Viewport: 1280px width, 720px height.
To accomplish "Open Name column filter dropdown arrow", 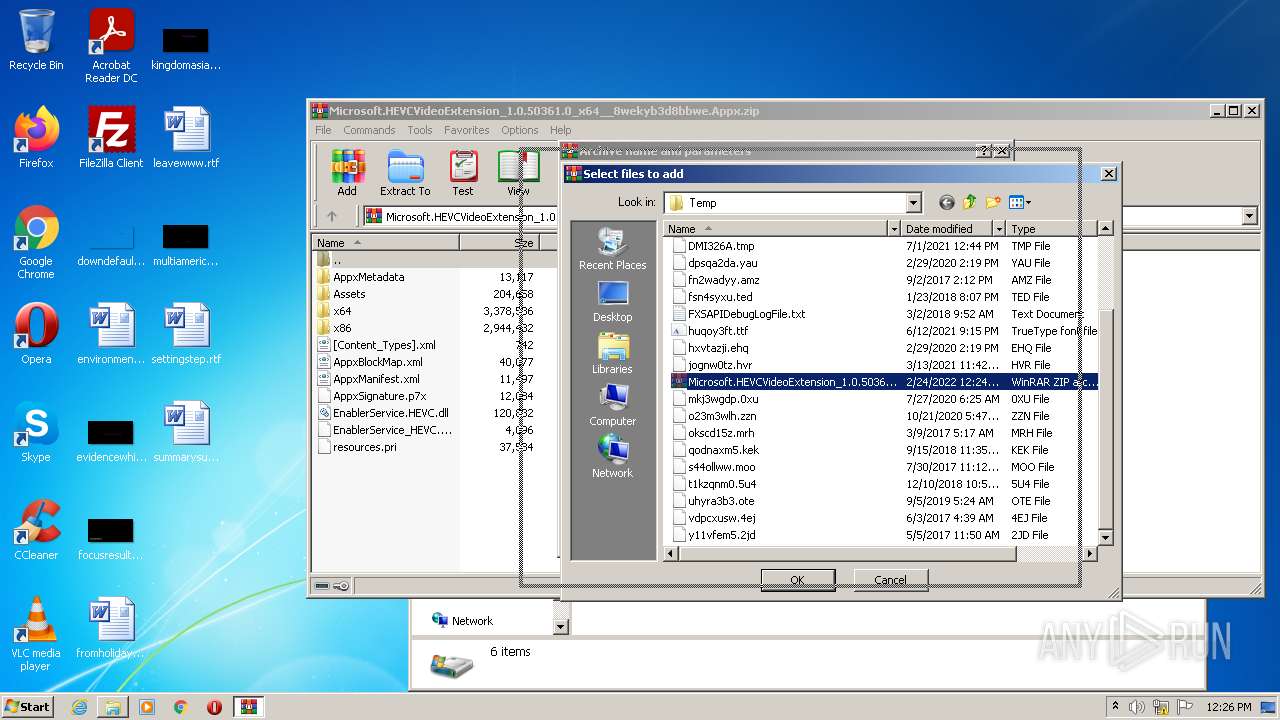I will (x=894, y=229).
